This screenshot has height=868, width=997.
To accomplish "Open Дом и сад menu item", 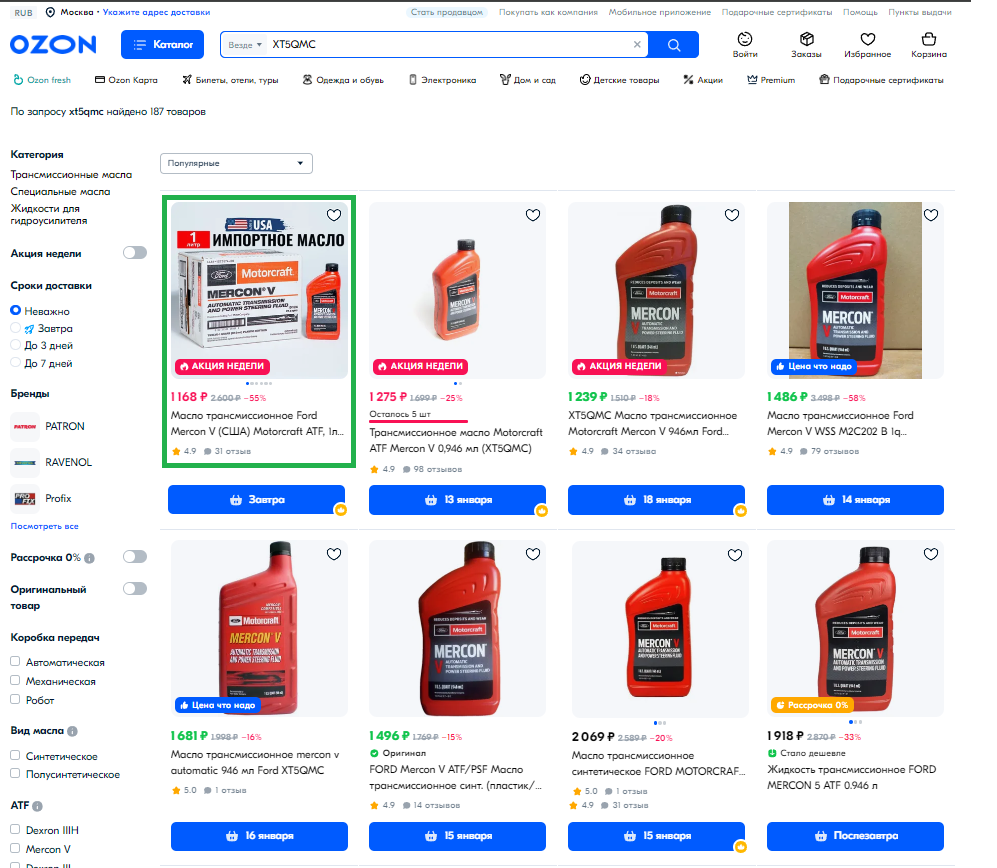I will [528, 80].
